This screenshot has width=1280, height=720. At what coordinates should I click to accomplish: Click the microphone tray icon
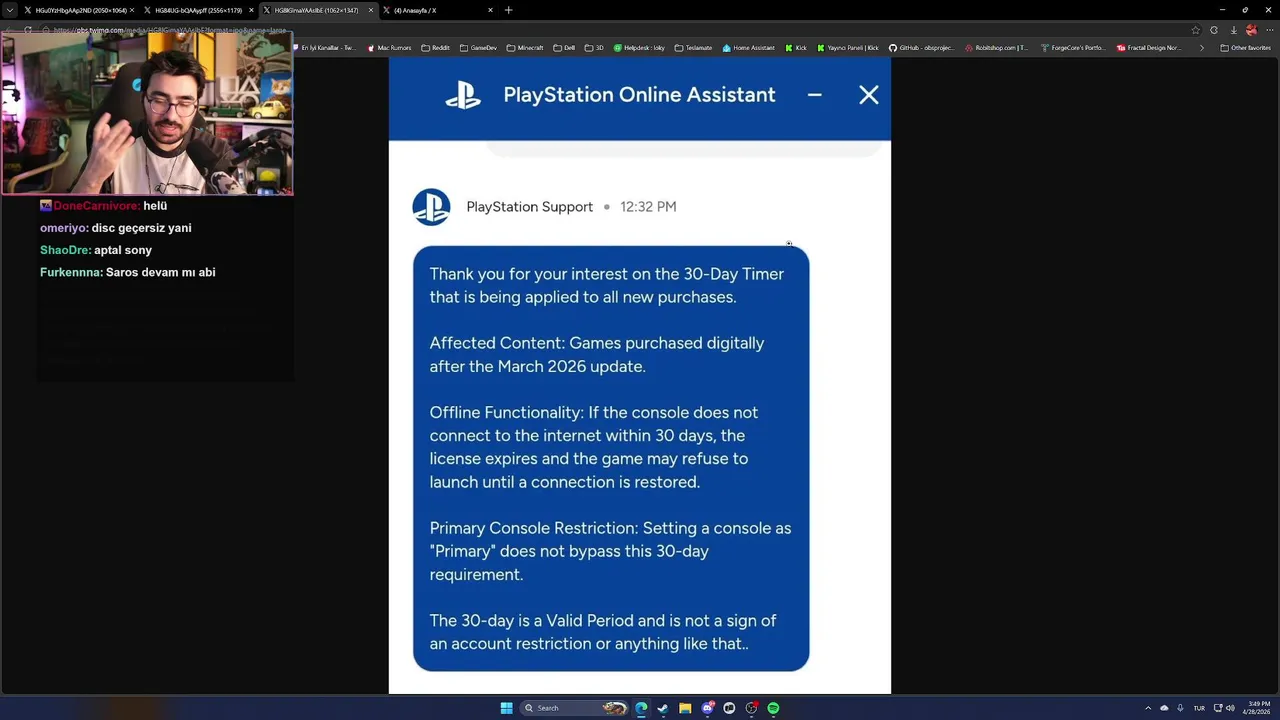[x=1180, y=708]
